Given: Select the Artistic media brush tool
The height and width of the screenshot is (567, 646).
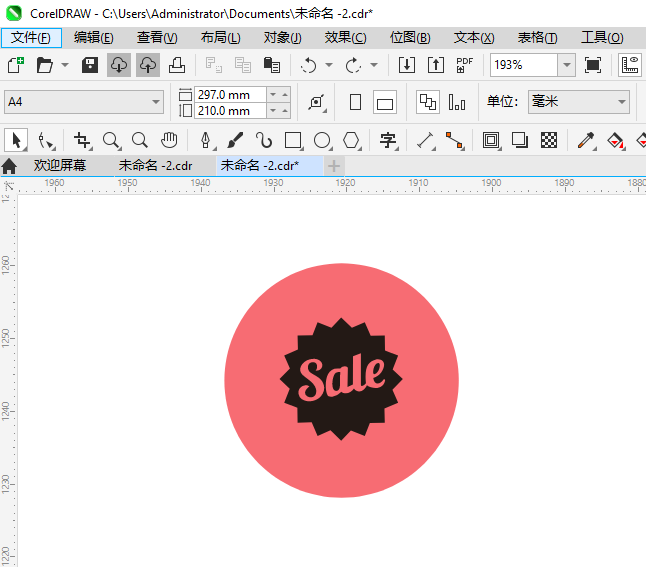Looking at the screenshot, I should pos(235,141).
